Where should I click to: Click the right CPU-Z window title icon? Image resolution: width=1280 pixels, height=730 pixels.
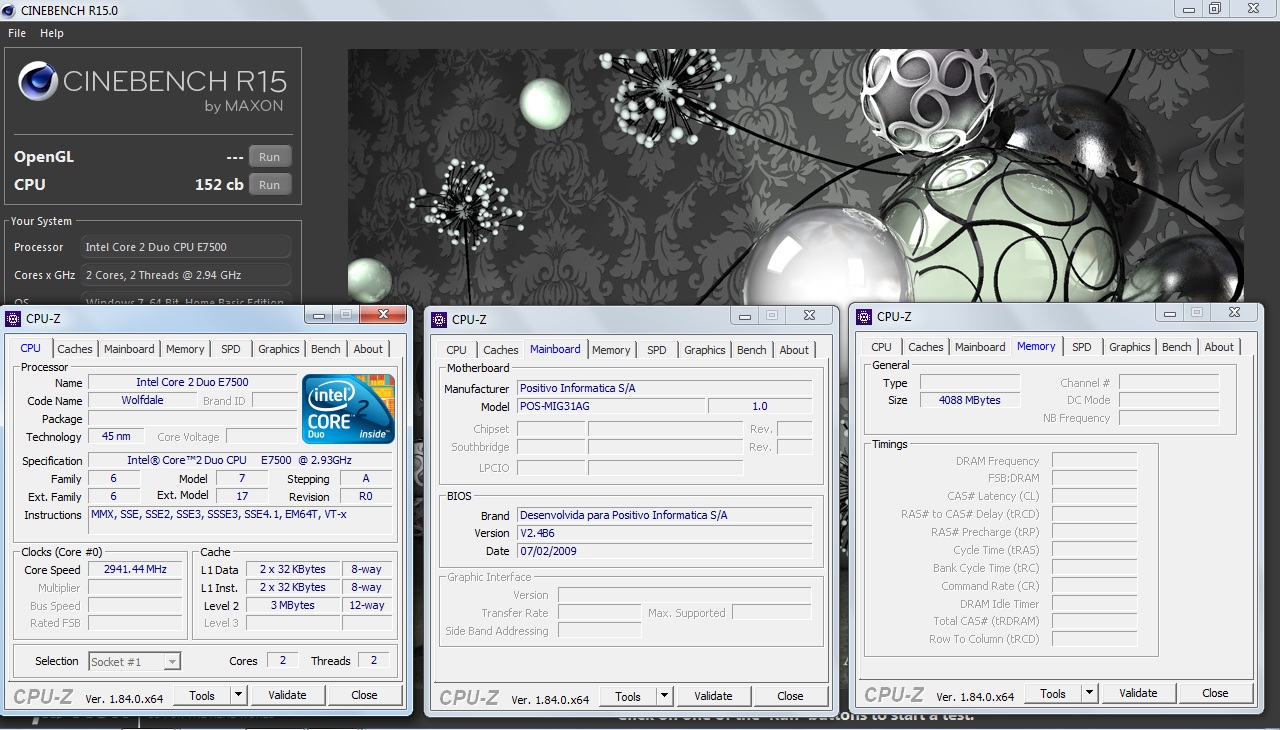click(x=864, y=317)
